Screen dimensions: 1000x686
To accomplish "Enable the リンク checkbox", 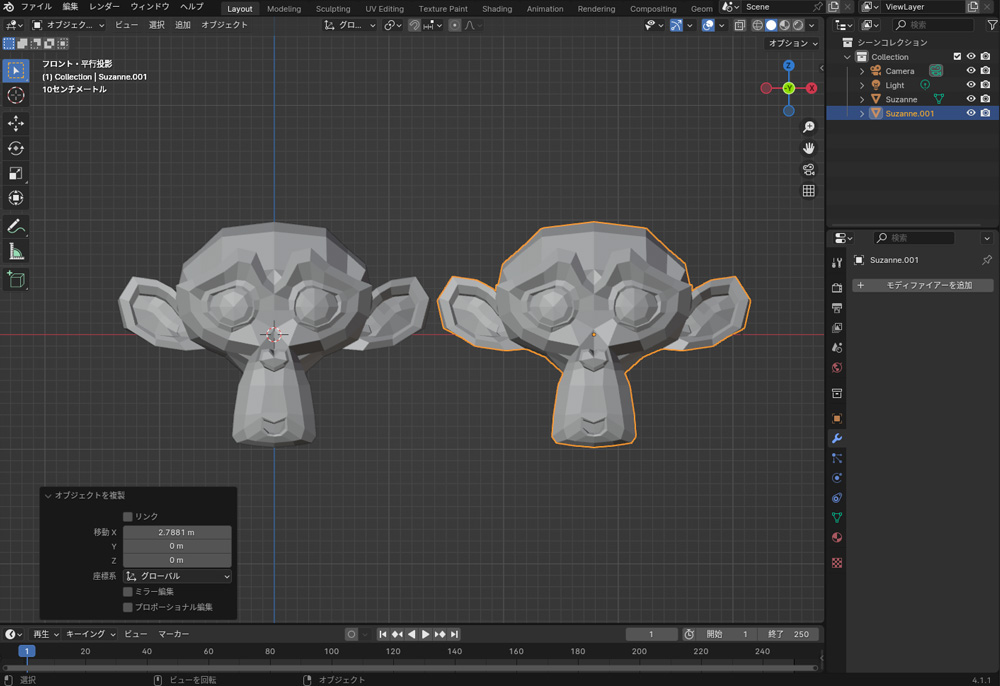I will 128,517.
